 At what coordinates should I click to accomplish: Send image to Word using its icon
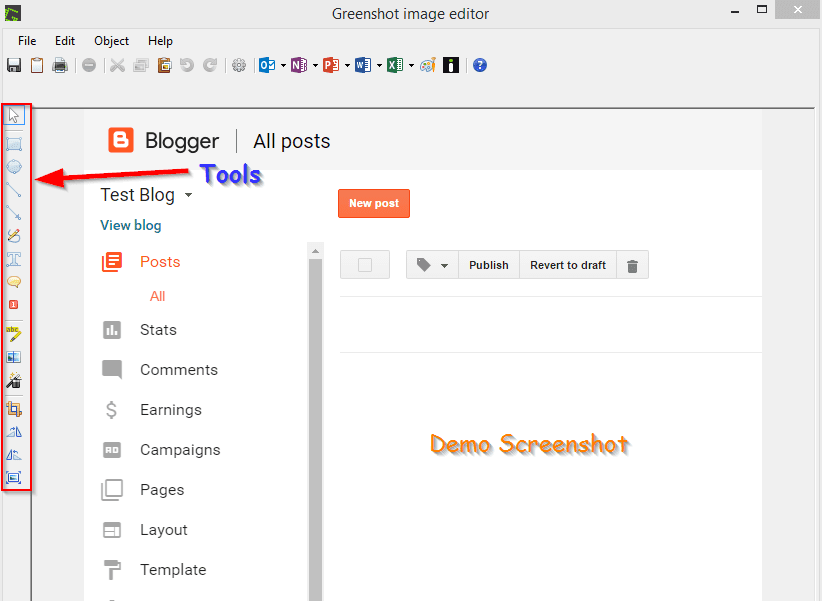pos(363,66)
